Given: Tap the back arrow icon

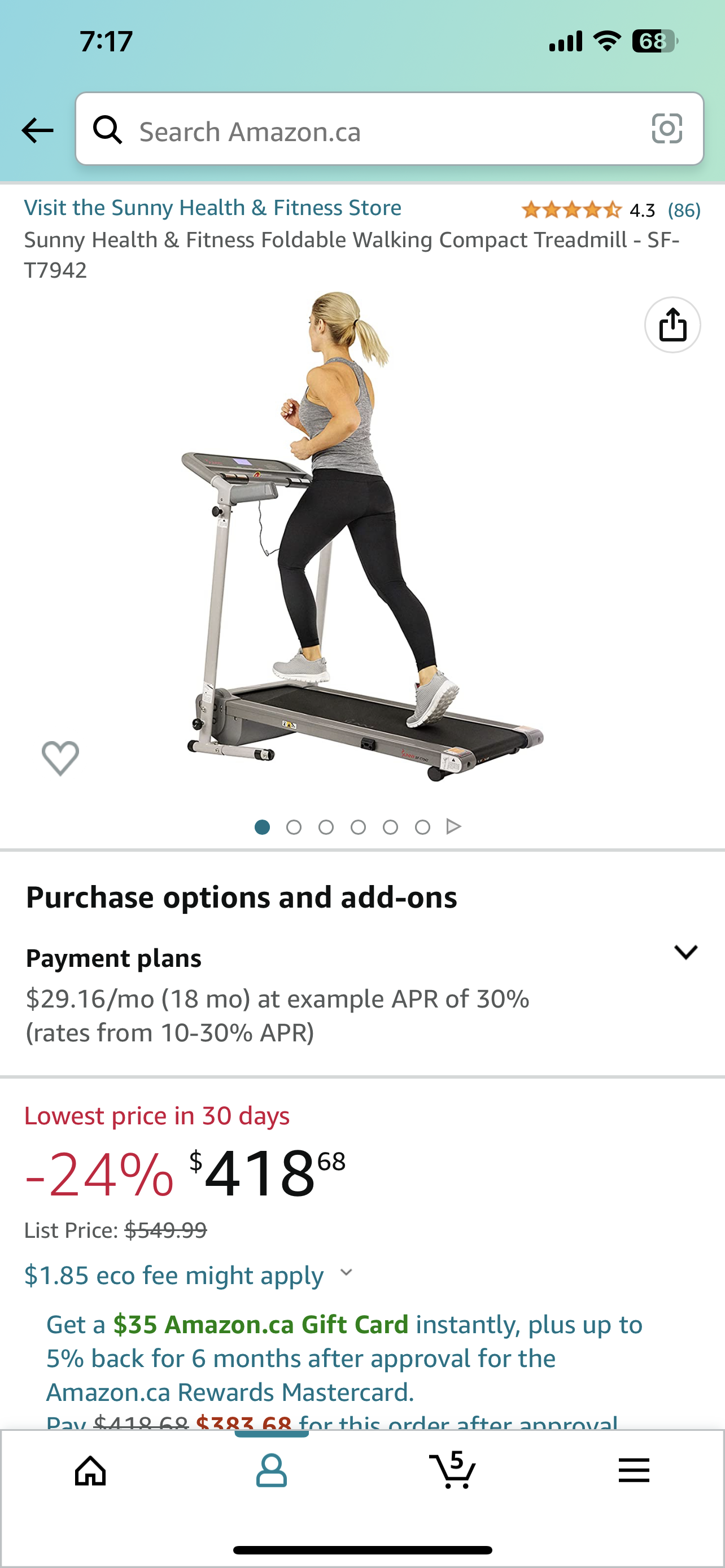Looking at the screenshot, I should click(37, 130).
